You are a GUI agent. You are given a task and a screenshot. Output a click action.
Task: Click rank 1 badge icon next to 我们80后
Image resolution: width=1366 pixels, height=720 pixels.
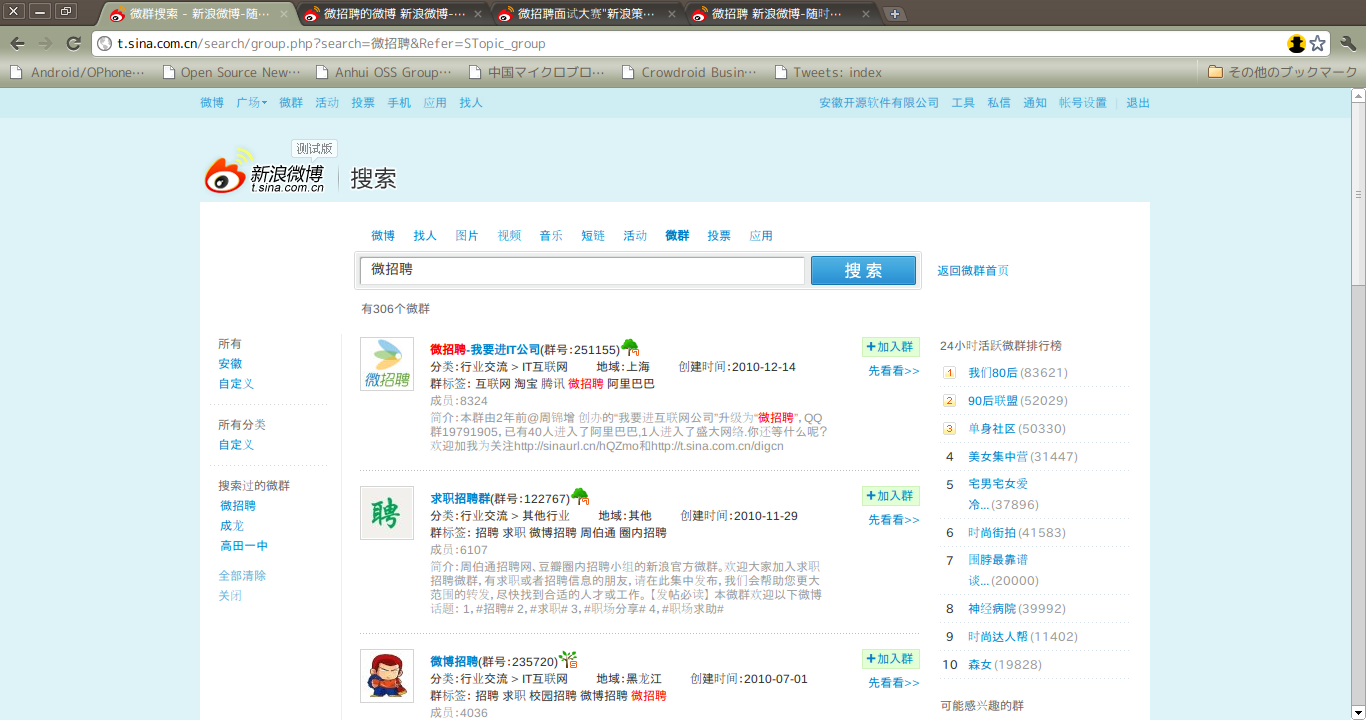pyautogui.click(x=949, y=373)
